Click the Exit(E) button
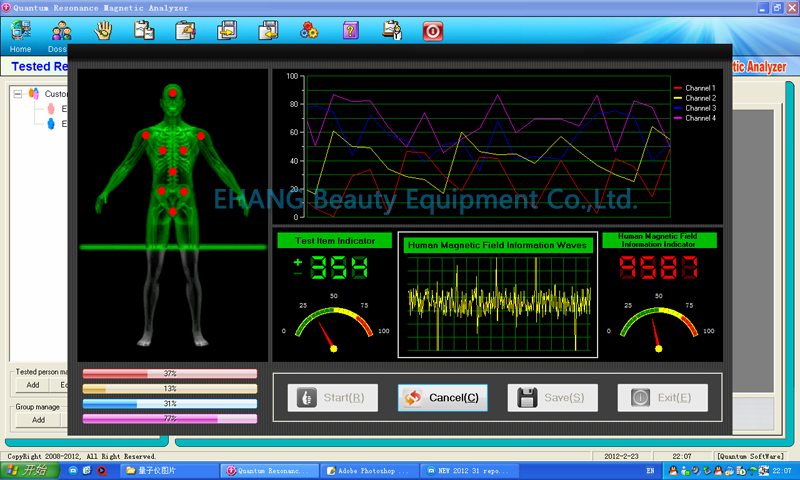Screen dimensions: 800x480 tap(662, 398)
